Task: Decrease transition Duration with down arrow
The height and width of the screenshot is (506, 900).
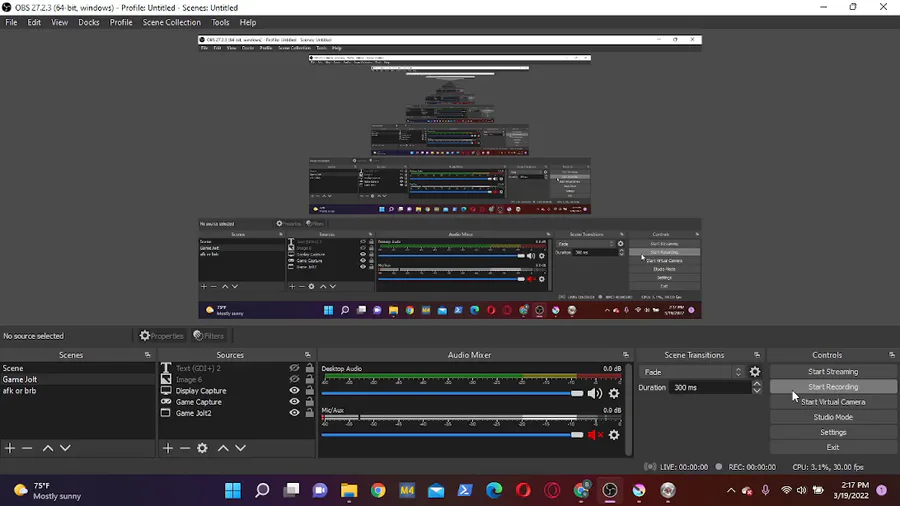Action: coord(757,391)
